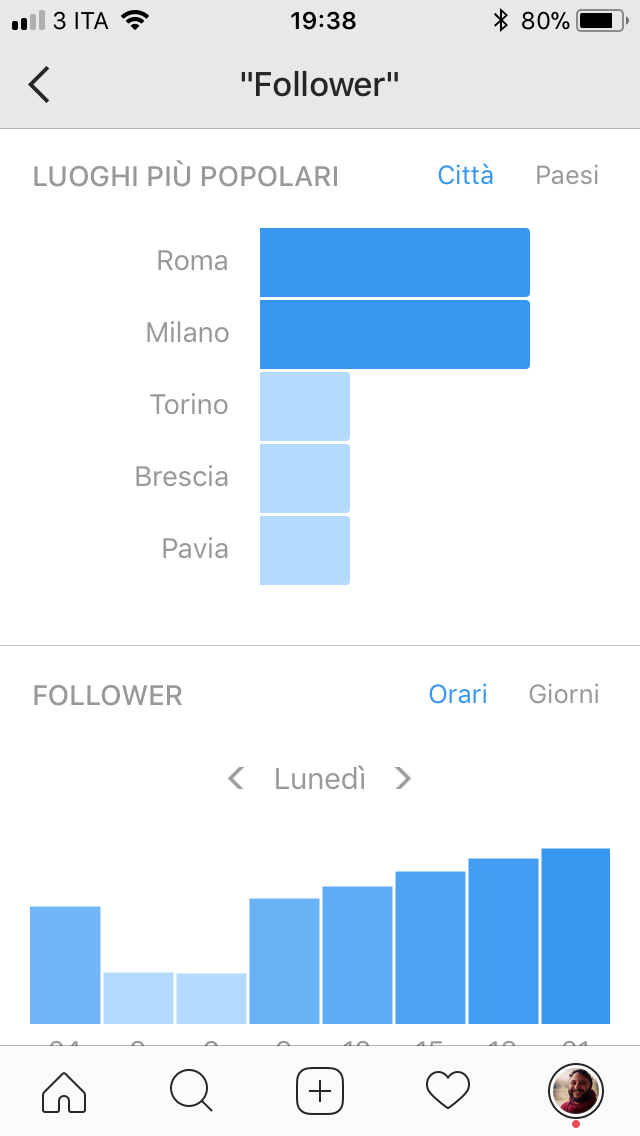Open the profile picture avatar
This screenshot has width=640, height=1136.
pyautogui.click(x=575, y=1090)
